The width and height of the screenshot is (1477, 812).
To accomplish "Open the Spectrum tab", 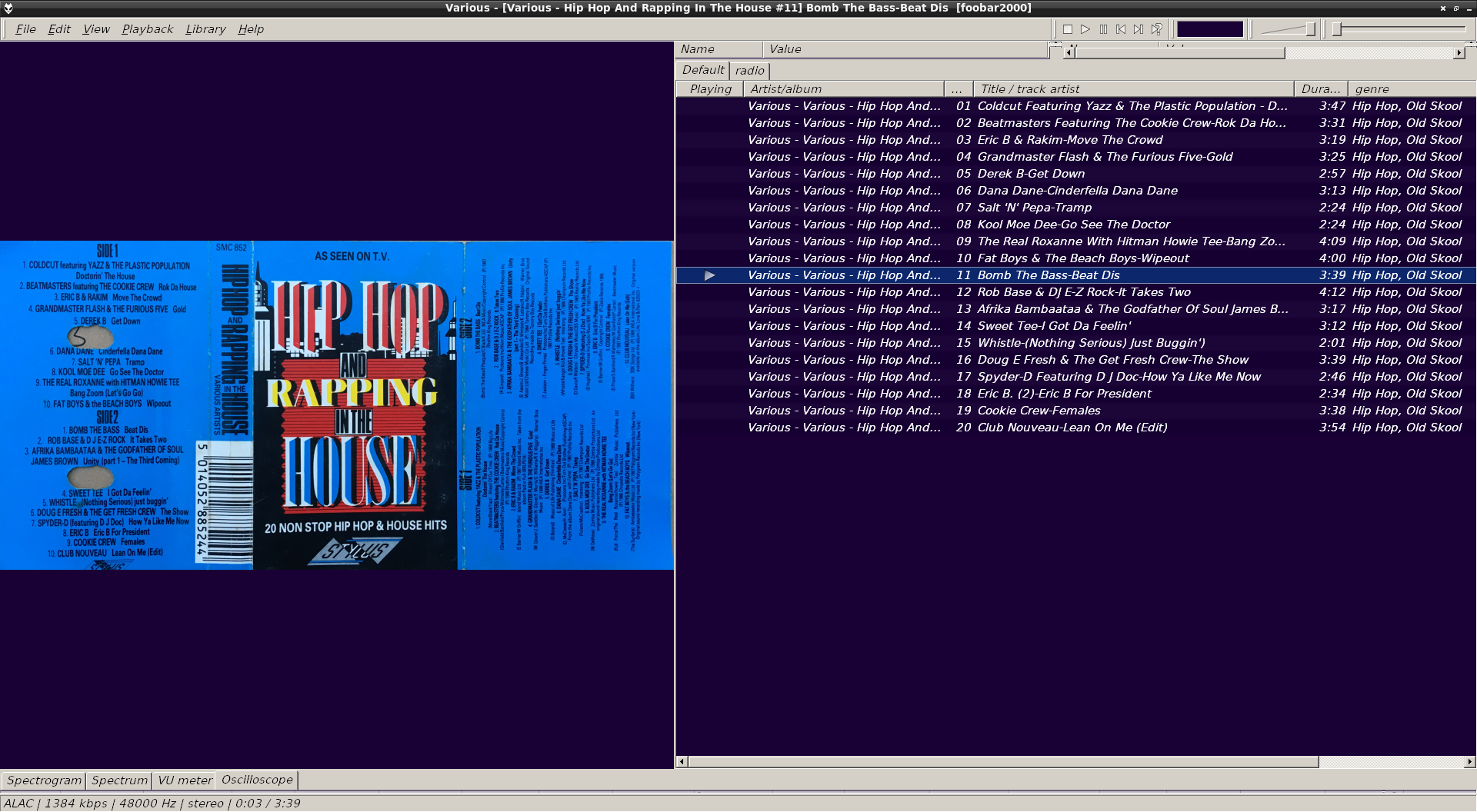I will point(119,780).
